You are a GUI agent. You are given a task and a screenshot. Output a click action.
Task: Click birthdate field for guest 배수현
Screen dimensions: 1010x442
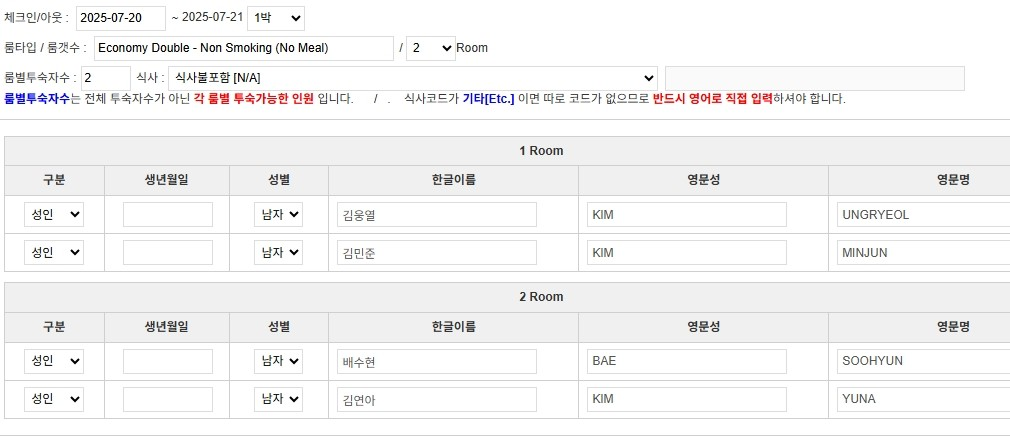pos(167,361)
